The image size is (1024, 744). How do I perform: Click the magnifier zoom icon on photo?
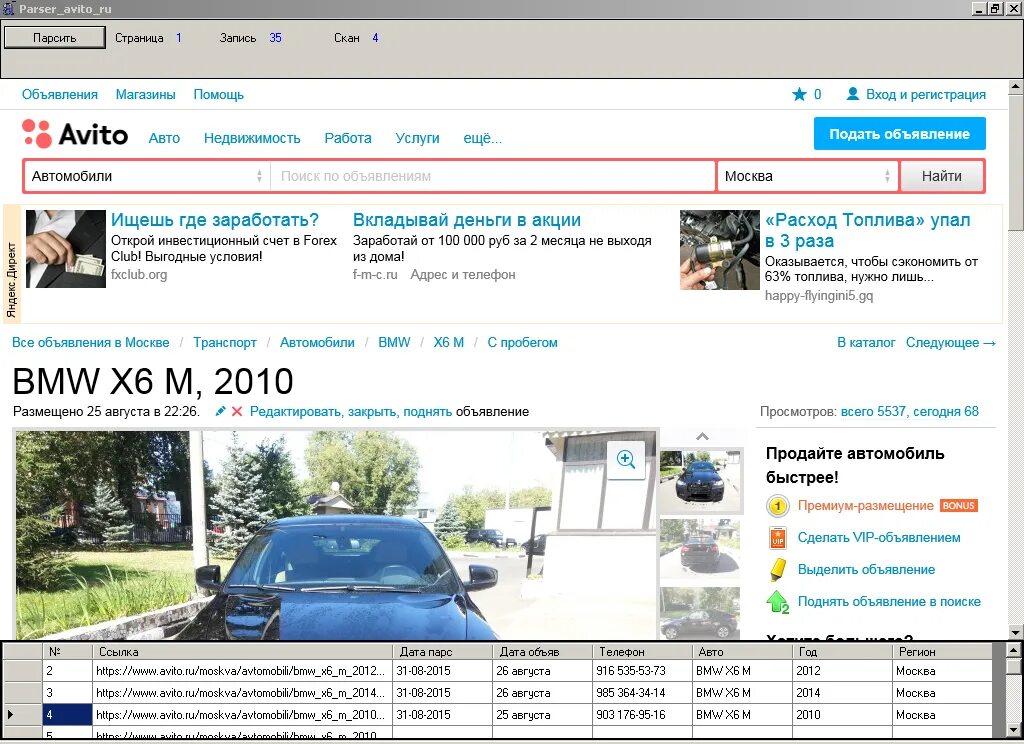click(626, 459)
